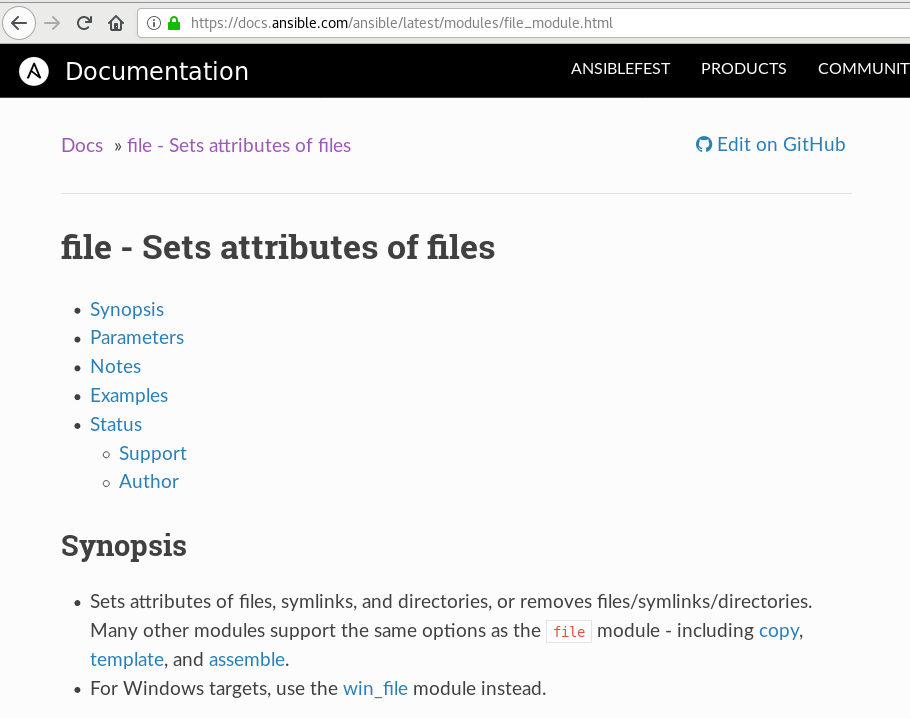Open Edit on GitHub link
Image resolution: width=910 pixels, height=718 pixels.
tap(781, 145)
